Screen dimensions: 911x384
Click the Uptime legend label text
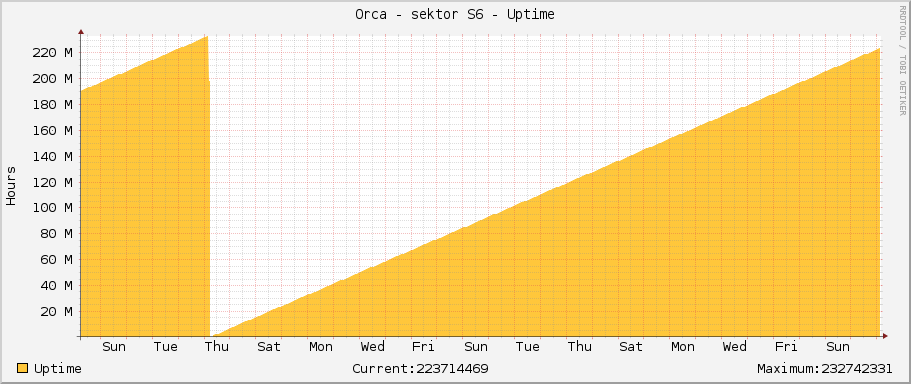(x=58, y=369)
